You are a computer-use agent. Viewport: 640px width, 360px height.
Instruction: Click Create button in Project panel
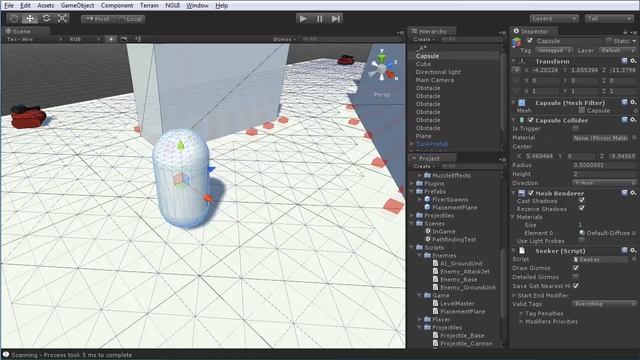pyautogui.click(x=424, y=166)
